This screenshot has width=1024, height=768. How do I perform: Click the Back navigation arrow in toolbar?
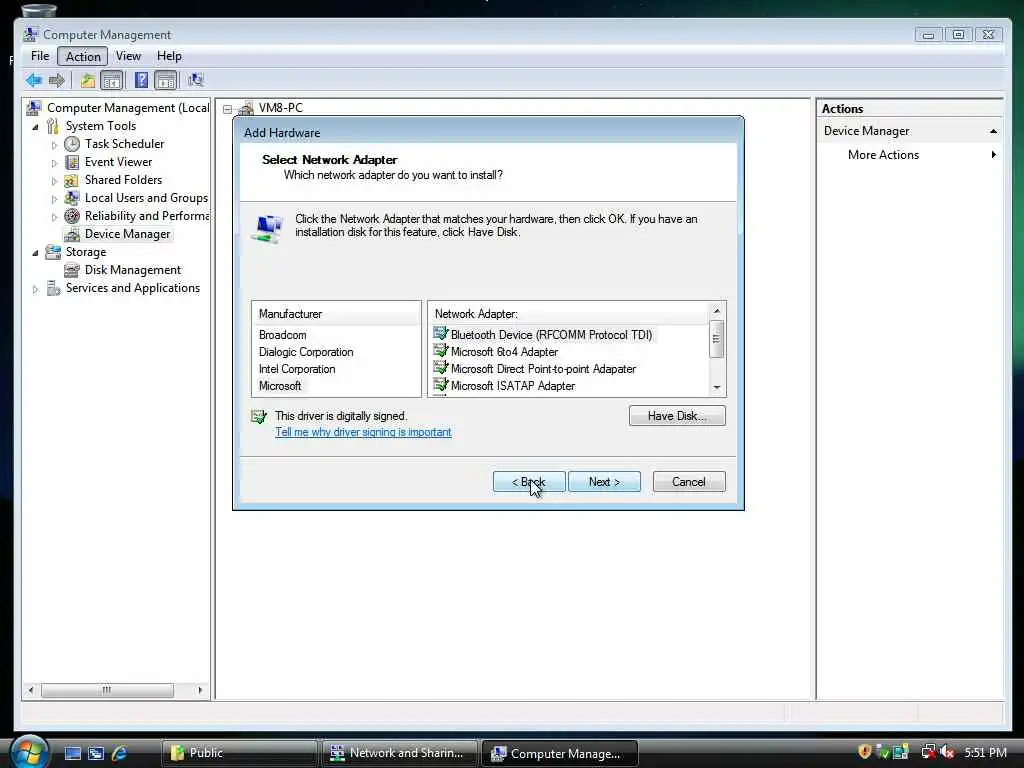[34, 80]
